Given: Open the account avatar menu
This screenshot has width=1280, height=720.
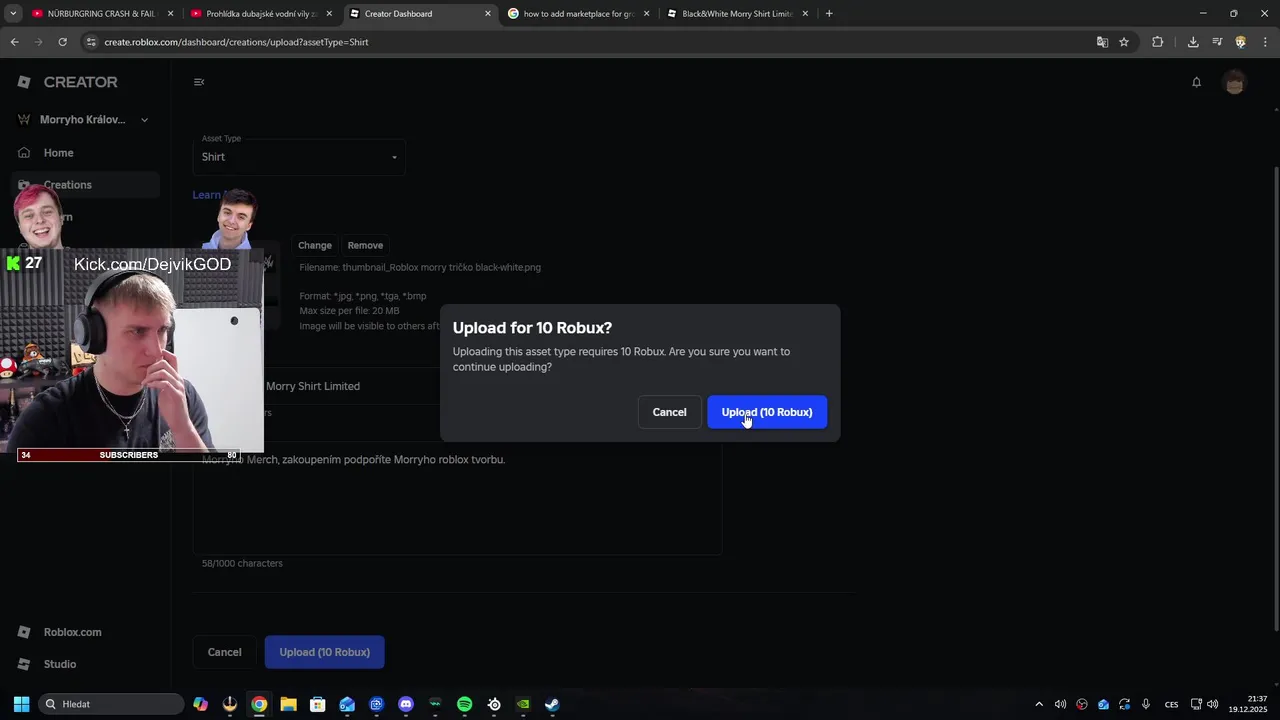Looking at the screenshot, I should coord(1234,82).
